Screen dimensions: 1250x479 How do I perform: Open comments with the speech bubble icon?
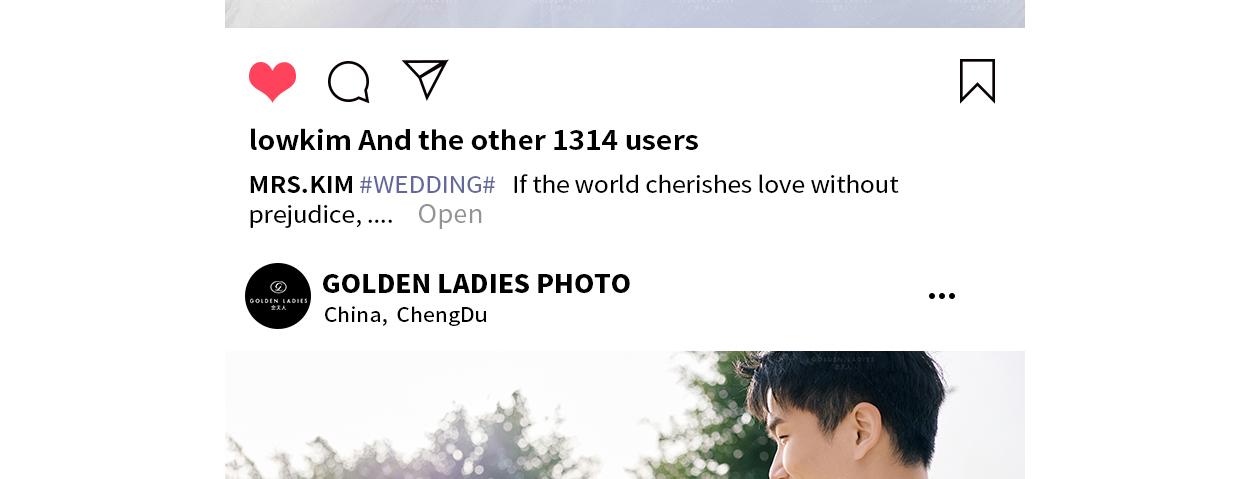click(349, 82)
